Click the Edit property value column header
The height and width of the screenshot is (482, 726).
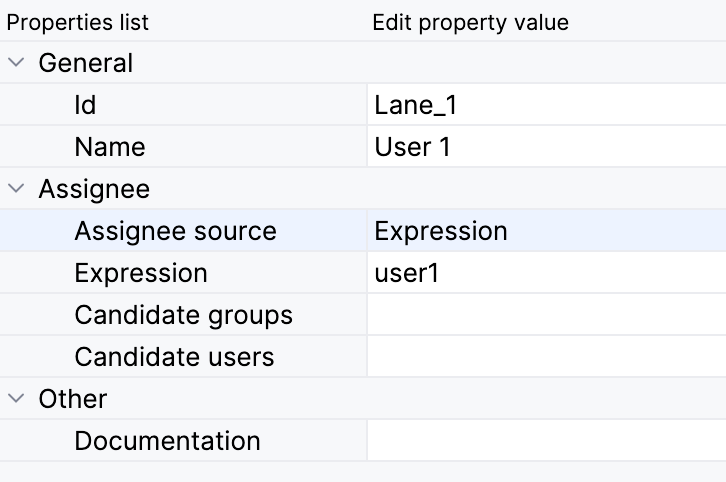[470, 22]
